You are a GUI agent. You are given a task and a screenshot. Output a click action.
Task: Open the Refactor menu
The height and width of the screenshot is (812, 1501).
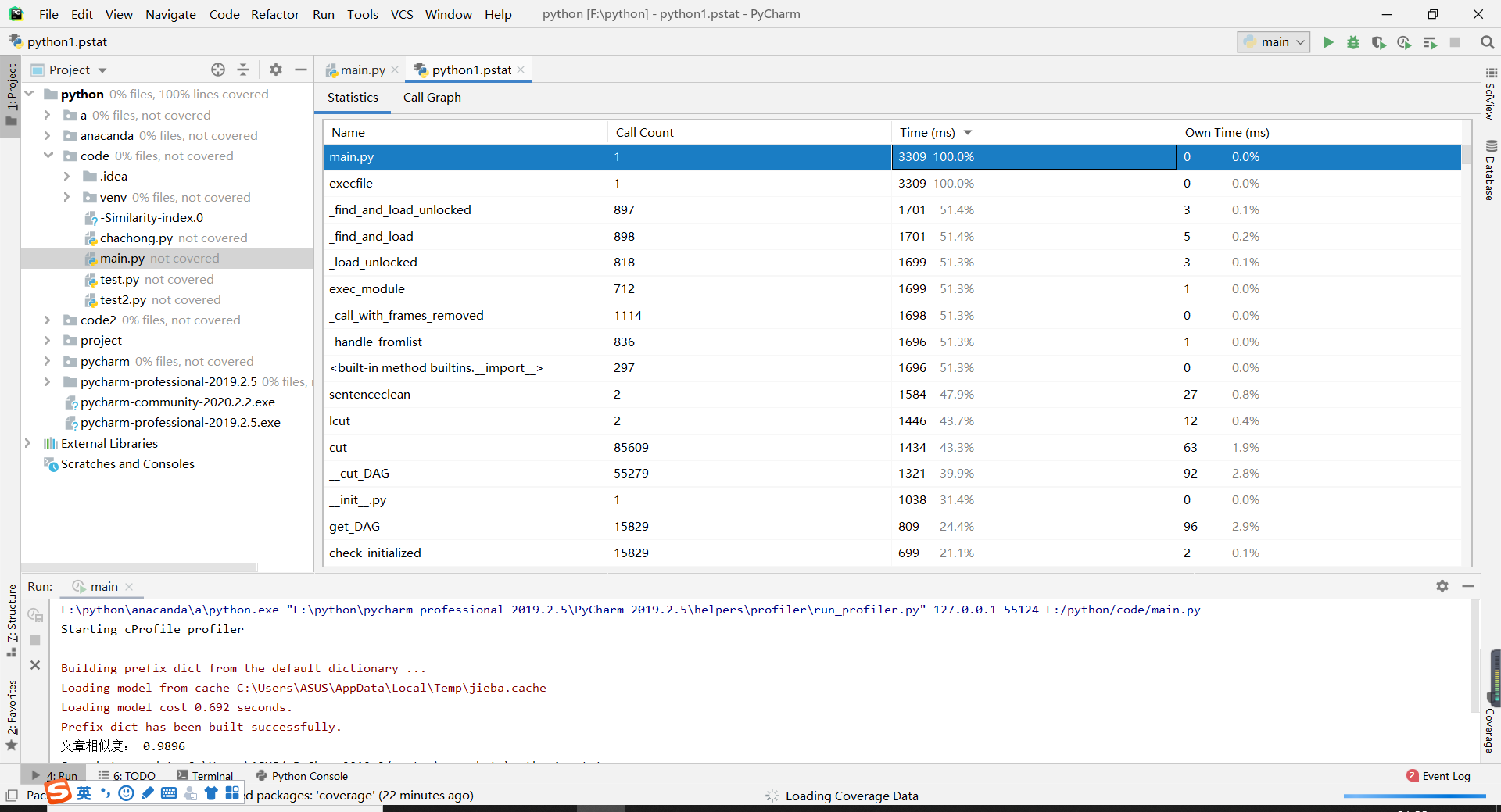pos(275,14)
